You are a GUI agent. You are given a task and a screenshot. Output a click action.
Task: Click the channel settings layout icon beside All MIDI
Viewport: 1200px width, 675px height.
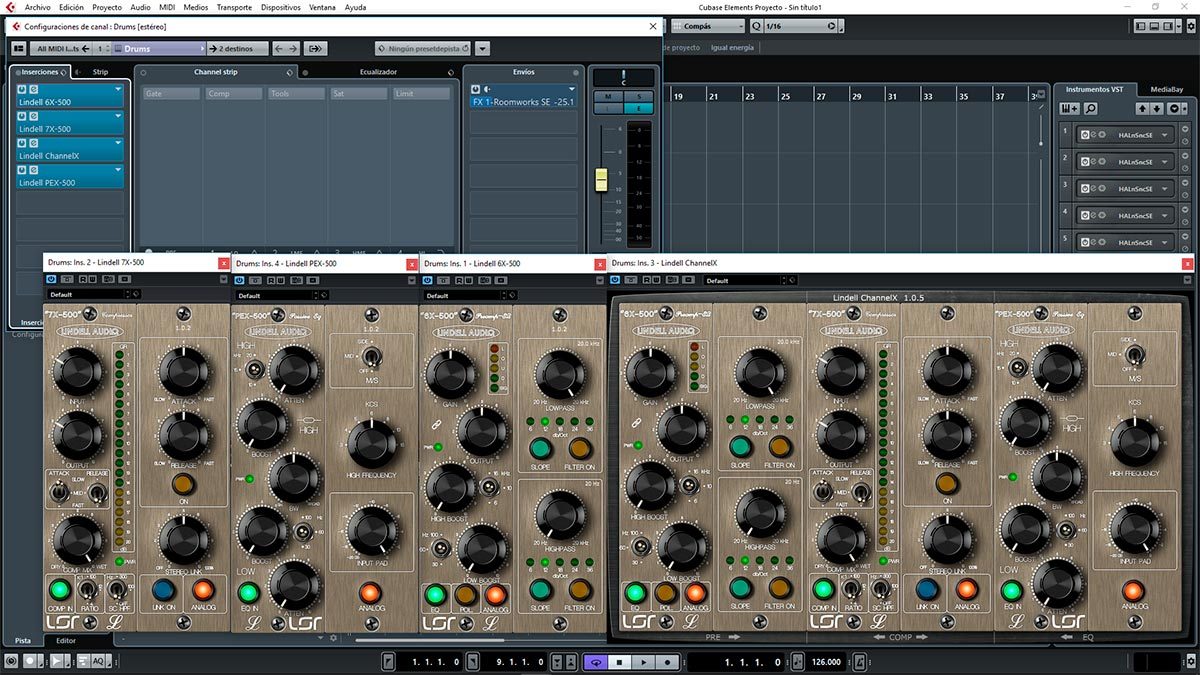click(18, 48)
